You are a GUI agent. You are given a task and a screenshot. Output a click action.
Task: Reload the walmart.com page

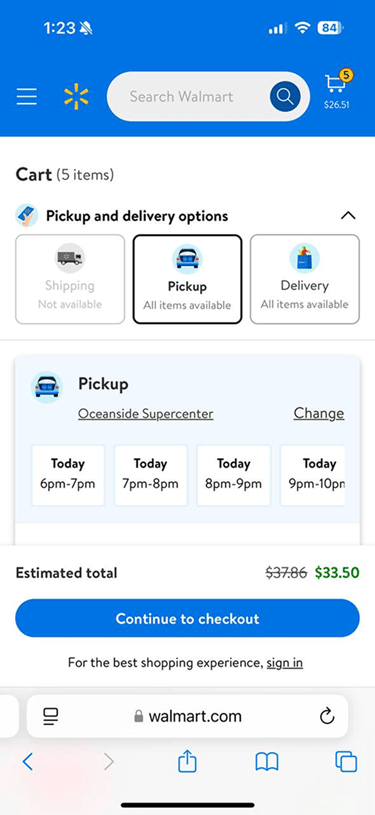pos(327,716)
